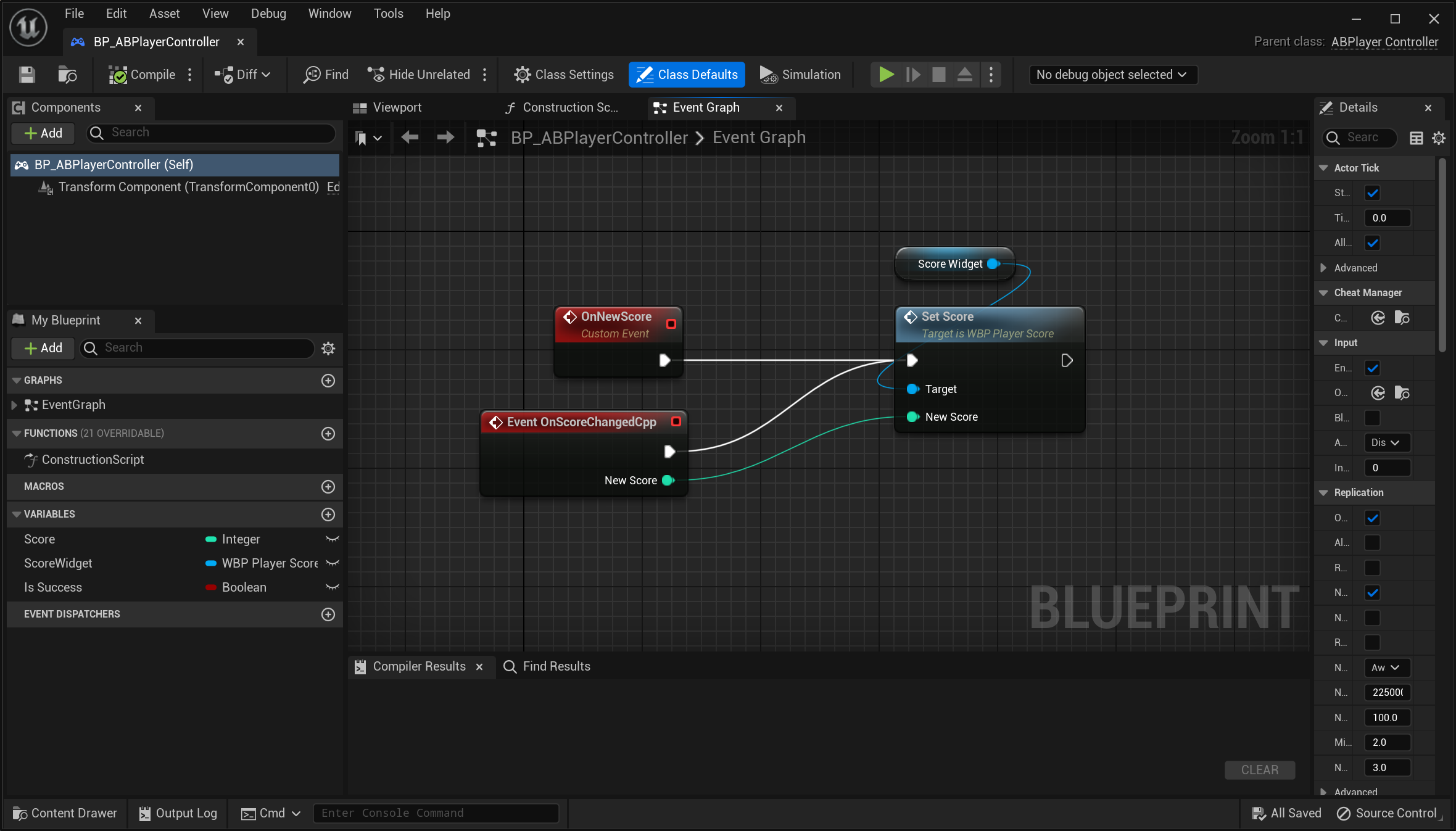Open My Blueprint settings gear

[x=328, y=348]
